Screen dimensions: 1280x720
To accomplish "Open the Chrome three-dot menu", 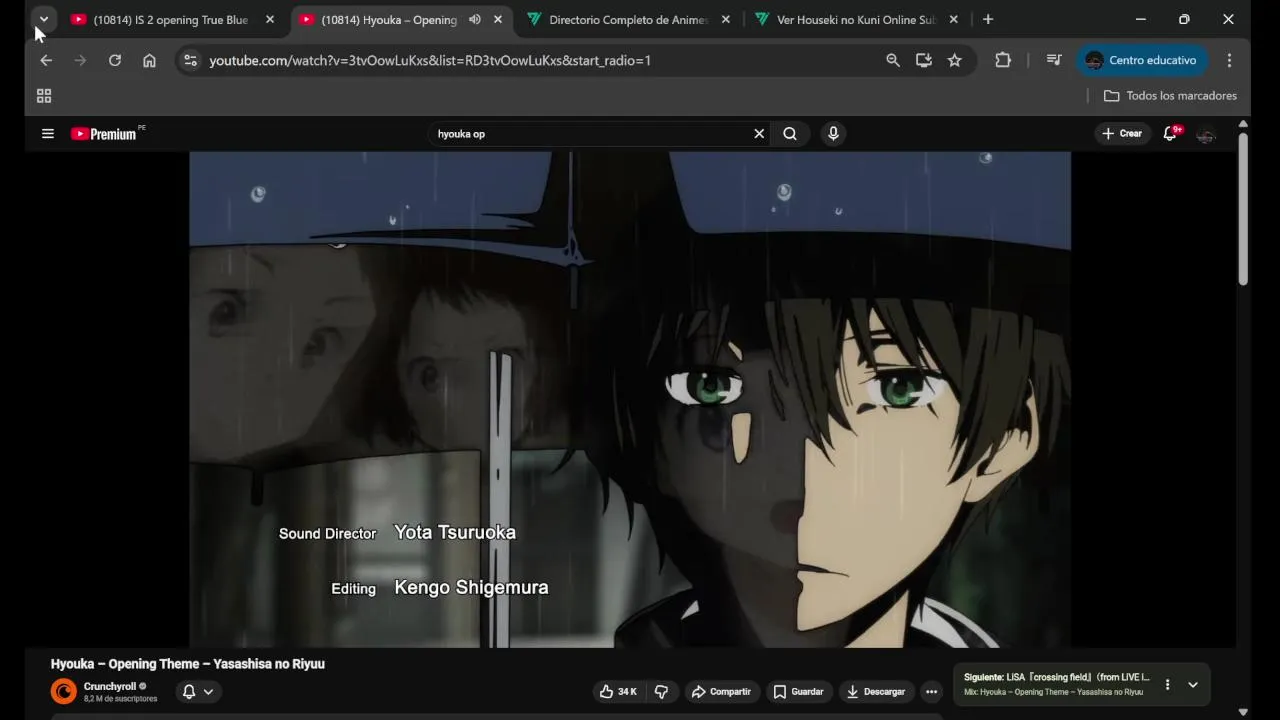I will tap(1229, 60).
